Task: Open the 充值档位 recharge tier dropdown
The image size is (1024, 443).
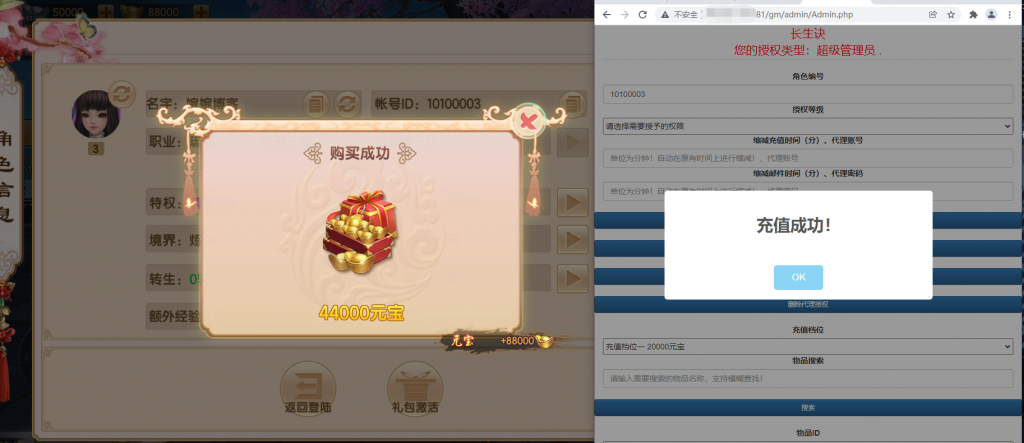Action: [x=807, y=346]
